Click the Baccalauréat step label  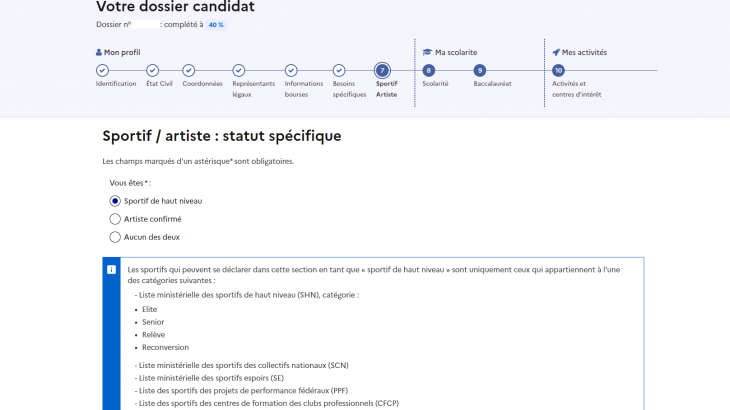click(492, 84)
